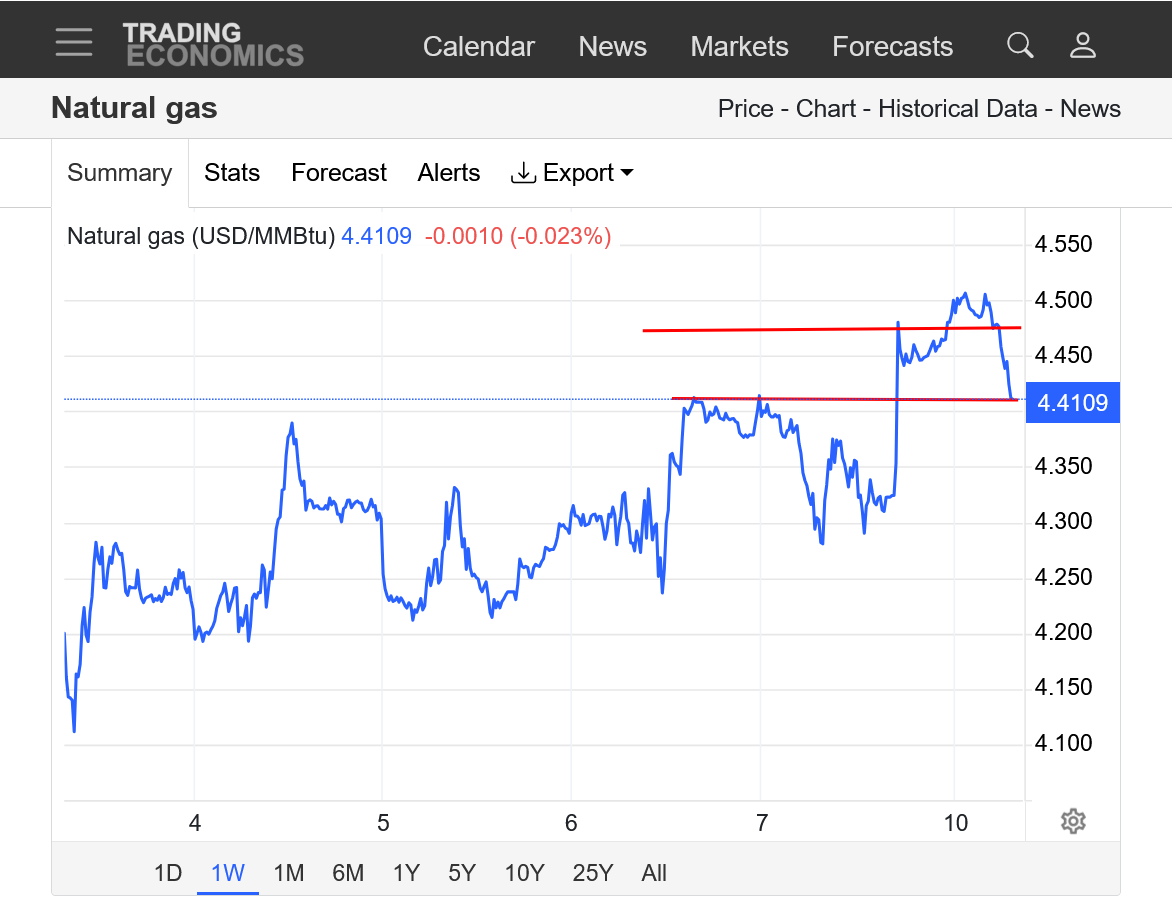Expand the Export dropdown

[x=572, y=173]
